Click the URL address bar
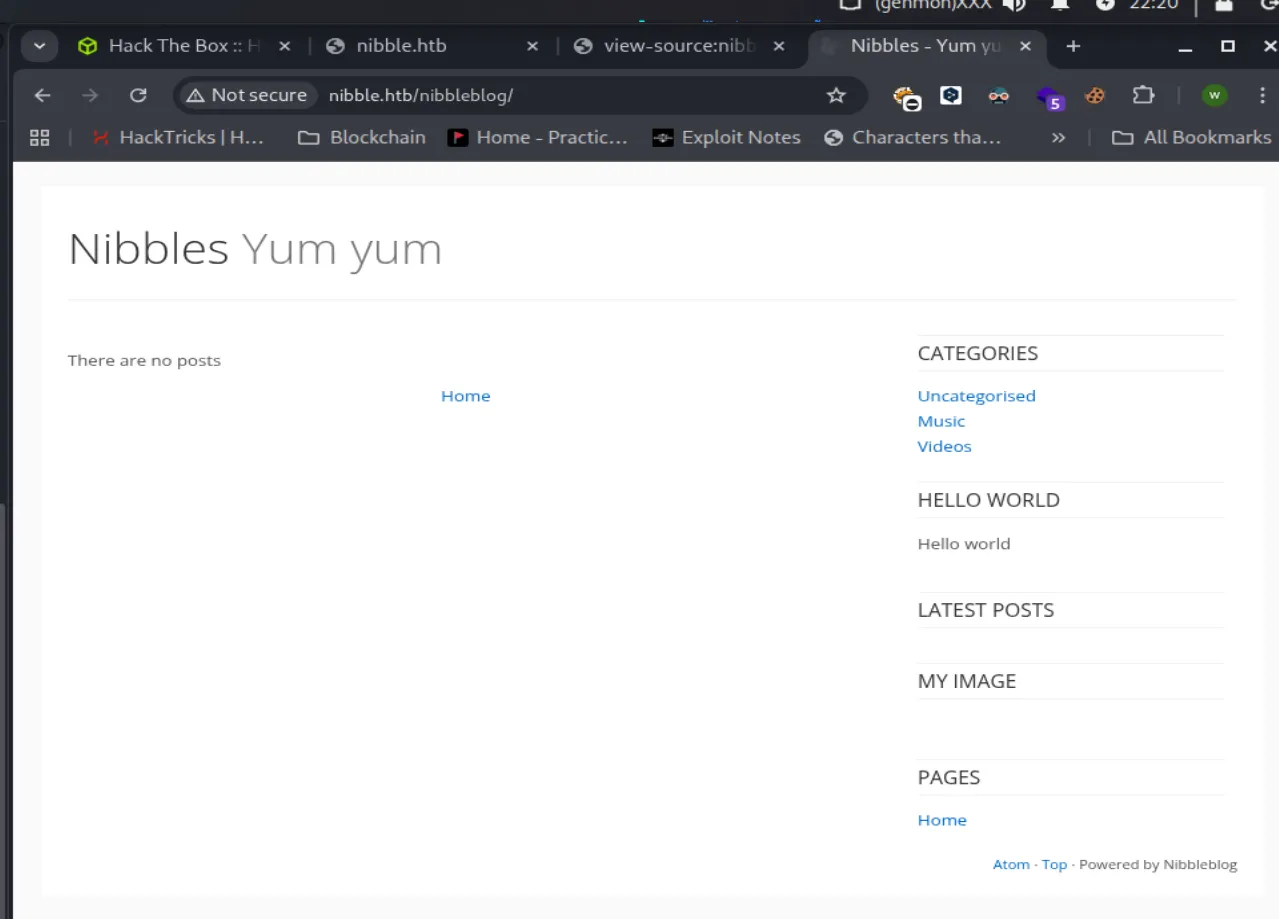Screen dimensions: 1279x919 click(x=560, y=96)
